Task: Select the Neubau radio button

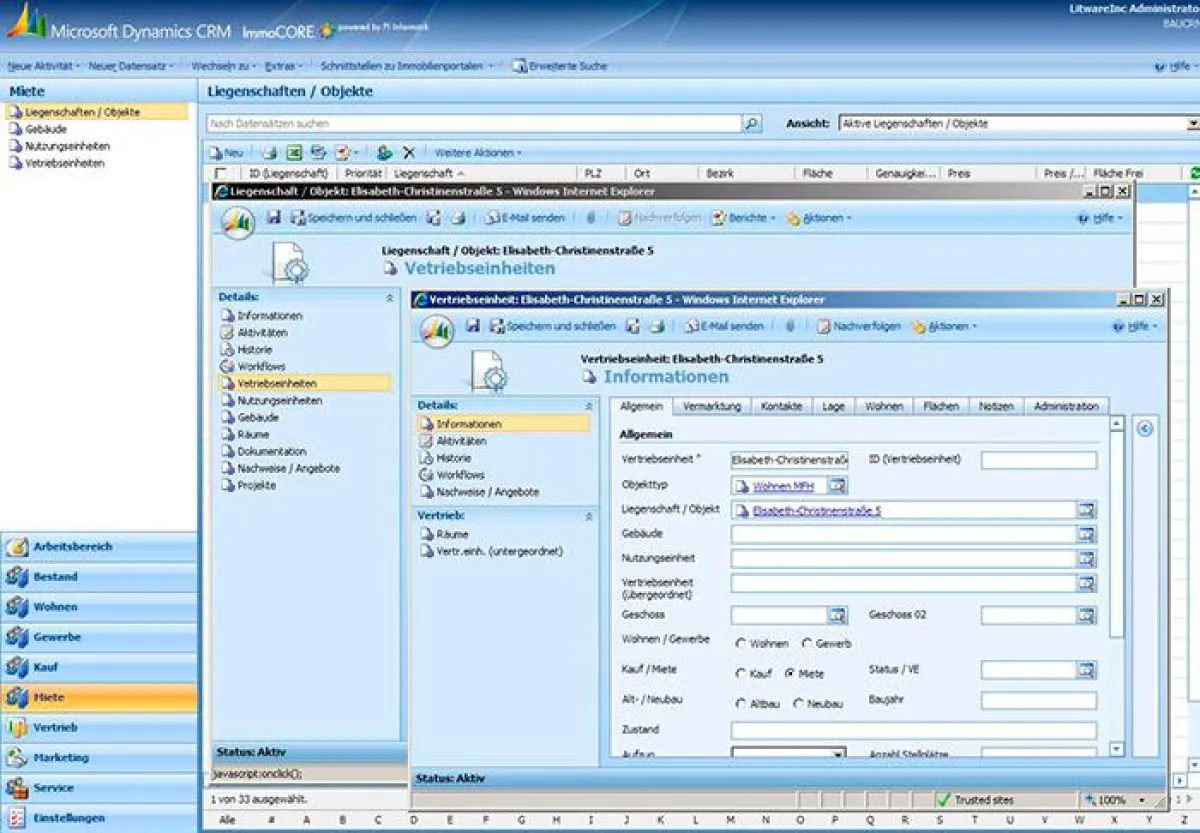Action: click(797, 702)
